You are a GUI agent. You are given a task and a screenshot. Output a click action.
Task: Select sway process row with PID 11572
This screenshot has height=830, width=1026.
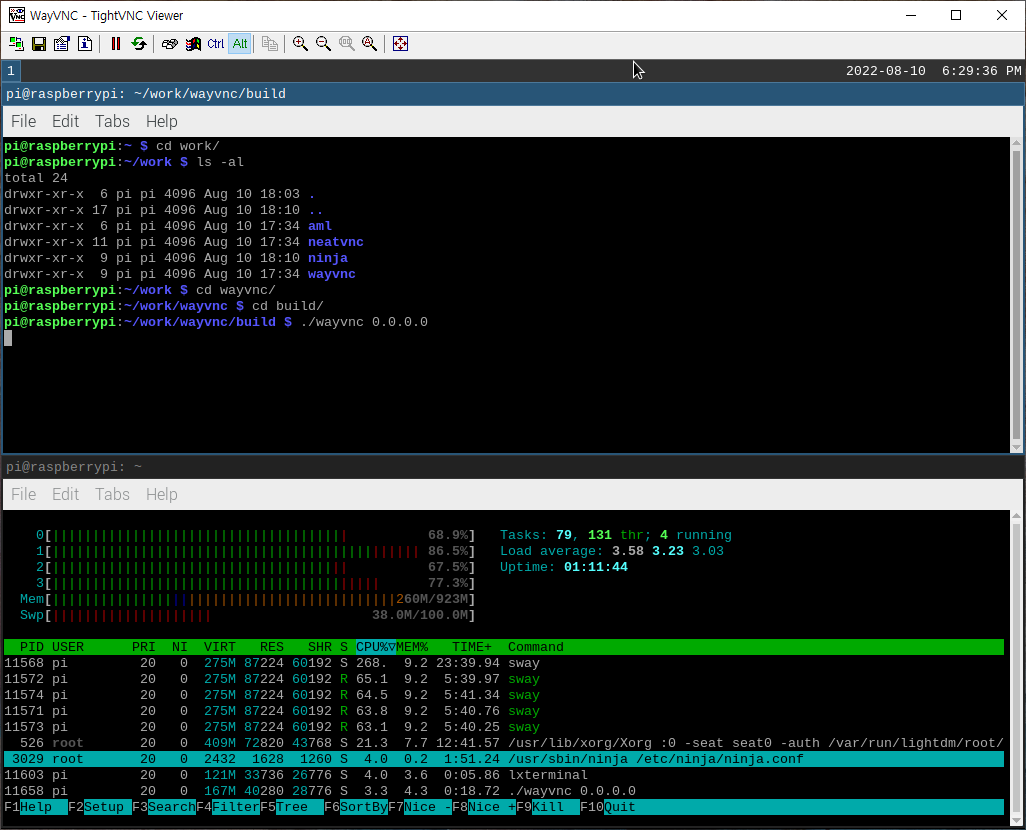(504, 679)
